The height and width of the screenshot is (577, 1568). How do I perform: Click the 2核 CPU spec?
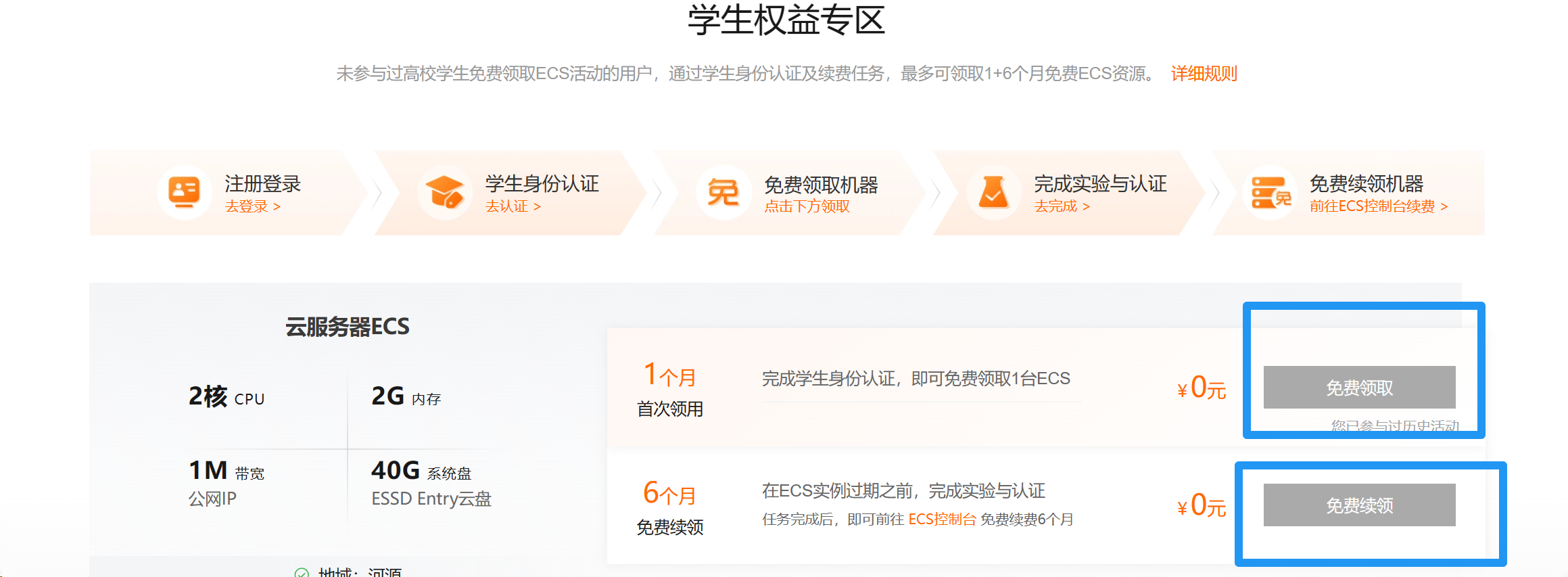click(x=227, y=396)
